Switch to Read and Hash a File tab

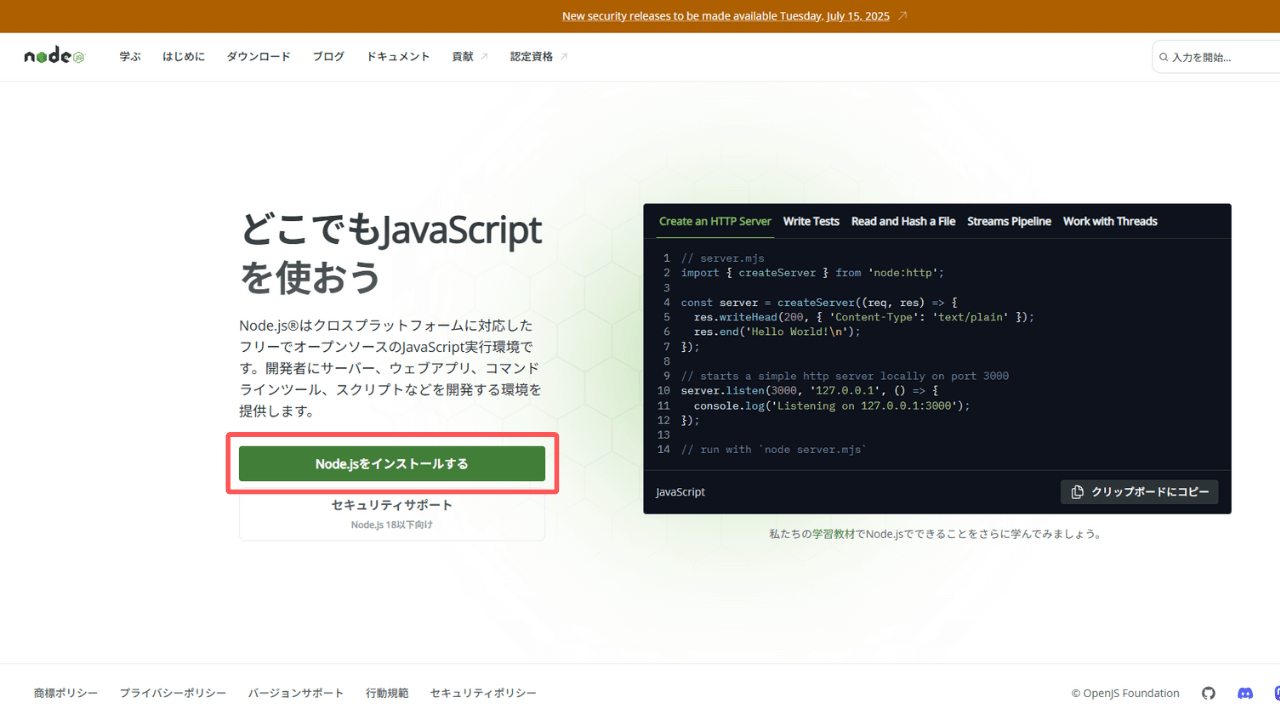[903, 221]
